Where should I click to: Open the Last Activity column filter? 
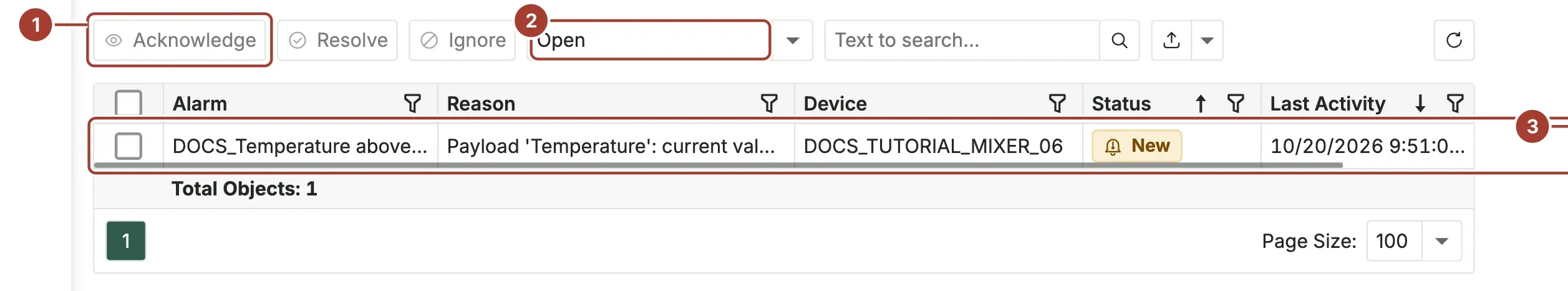(1455, 103)
